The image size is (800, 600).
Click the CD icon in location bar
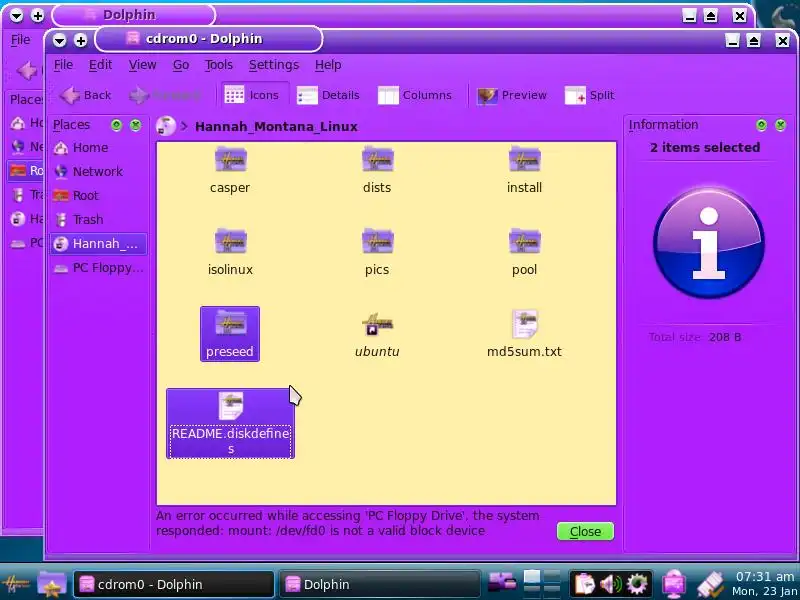pyautogui.click(x=166, y=126)
